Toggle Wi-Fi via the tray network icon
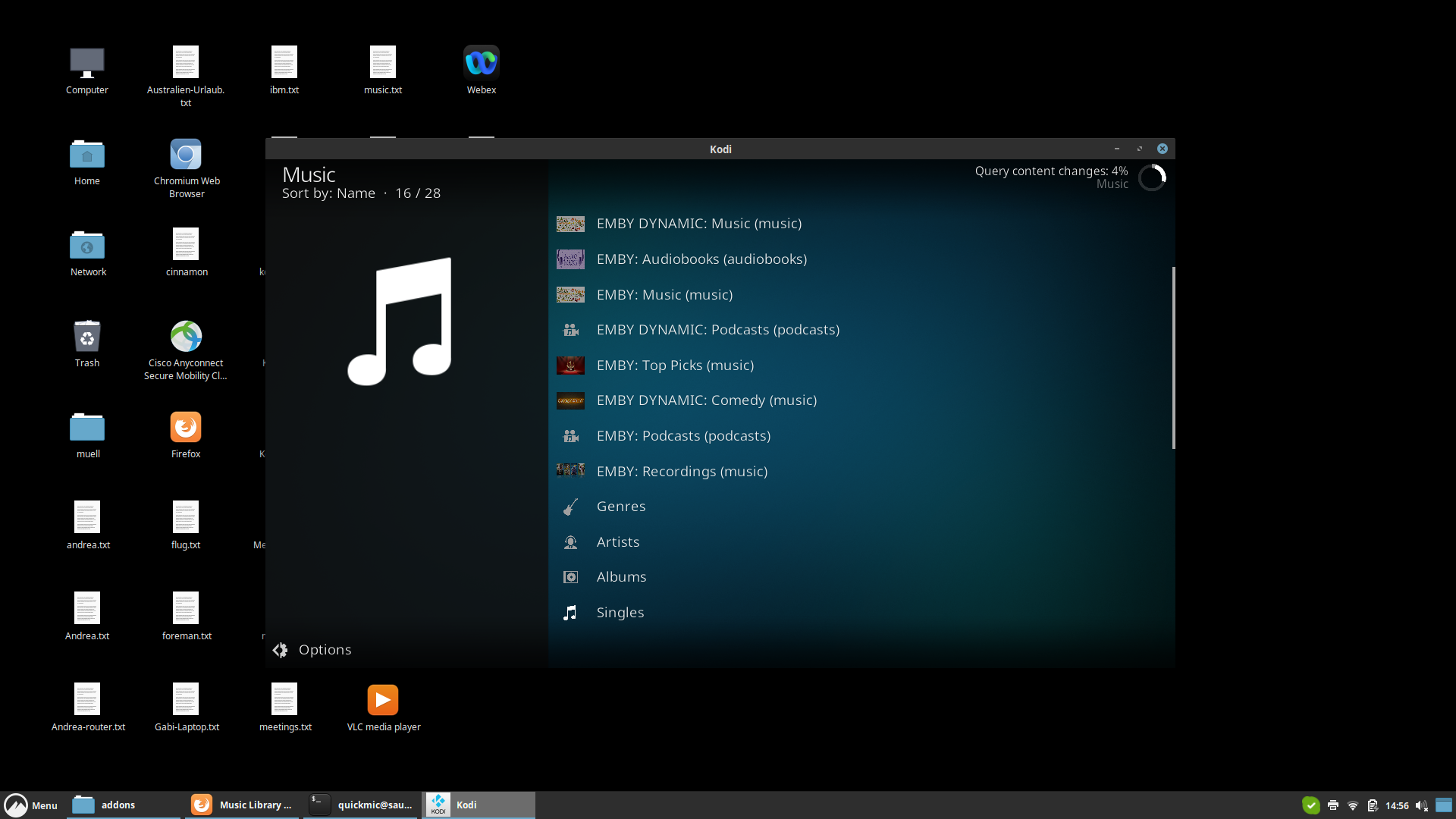 (x=1353, y=805)
